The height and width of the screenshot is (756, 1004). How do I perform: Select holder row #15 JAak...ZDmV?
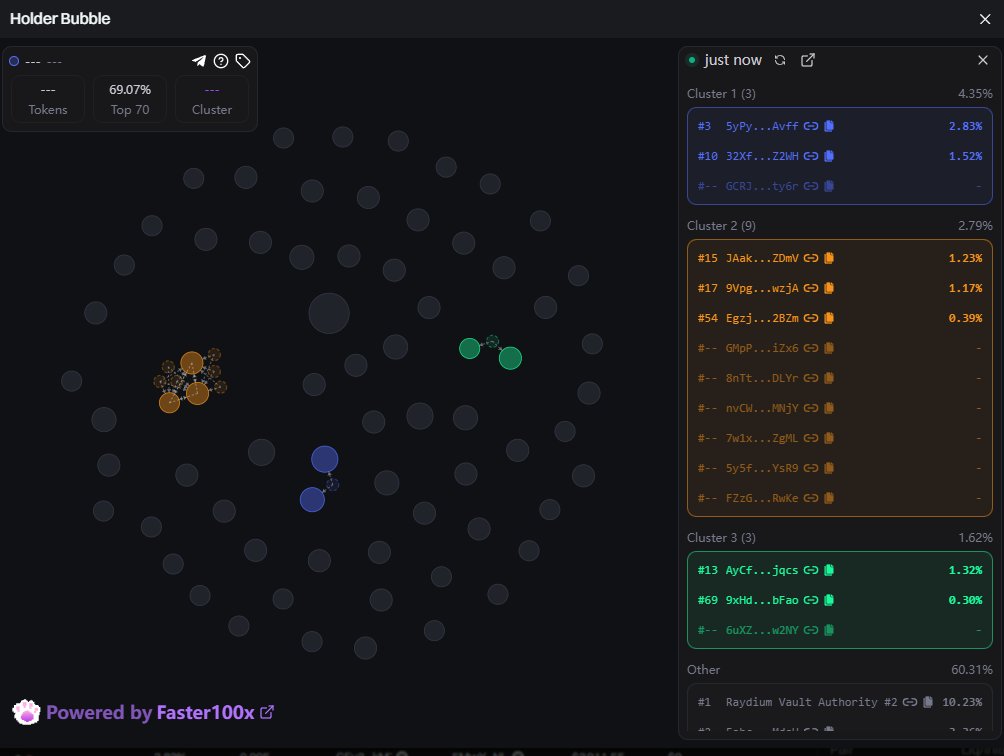(839, 258)
